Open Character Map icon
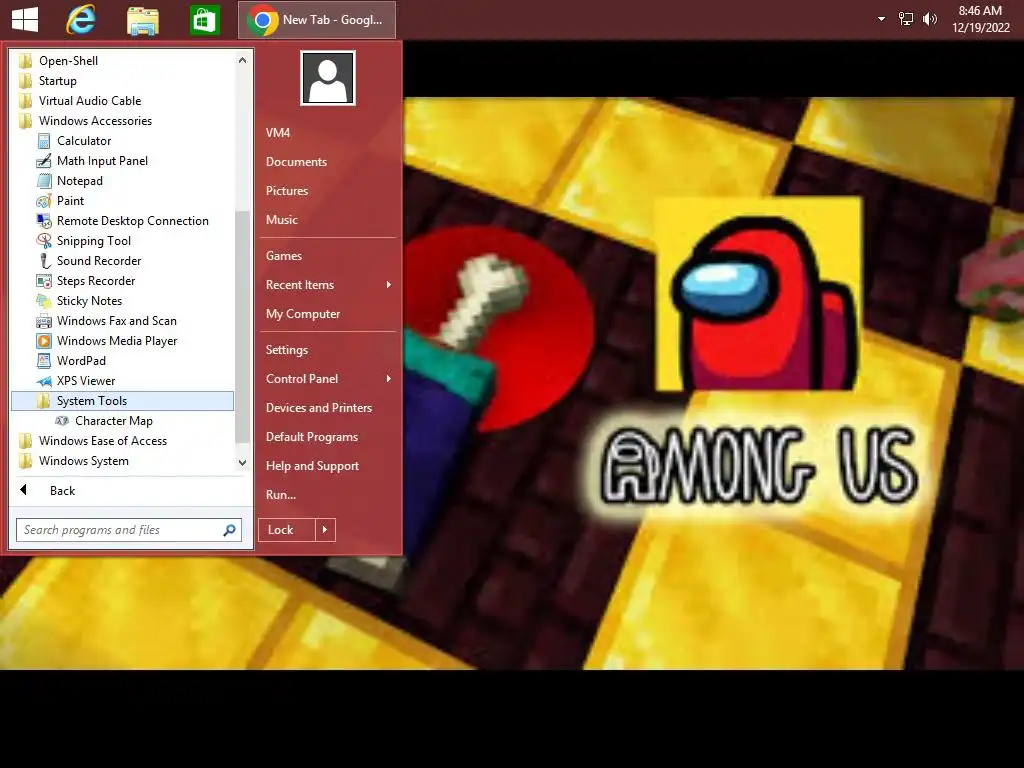This screenshot has width=1024, height=768. click(62, 421)
